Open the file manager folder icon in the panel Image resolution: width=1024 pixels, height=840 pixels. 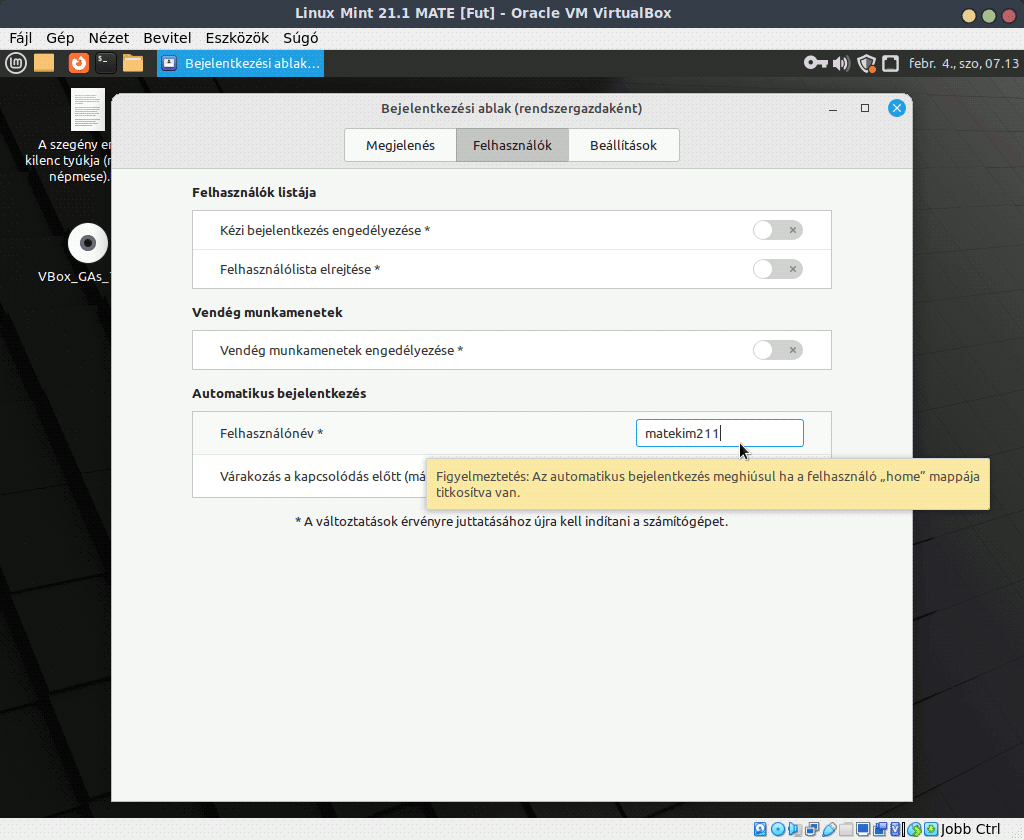coord(133,63)
